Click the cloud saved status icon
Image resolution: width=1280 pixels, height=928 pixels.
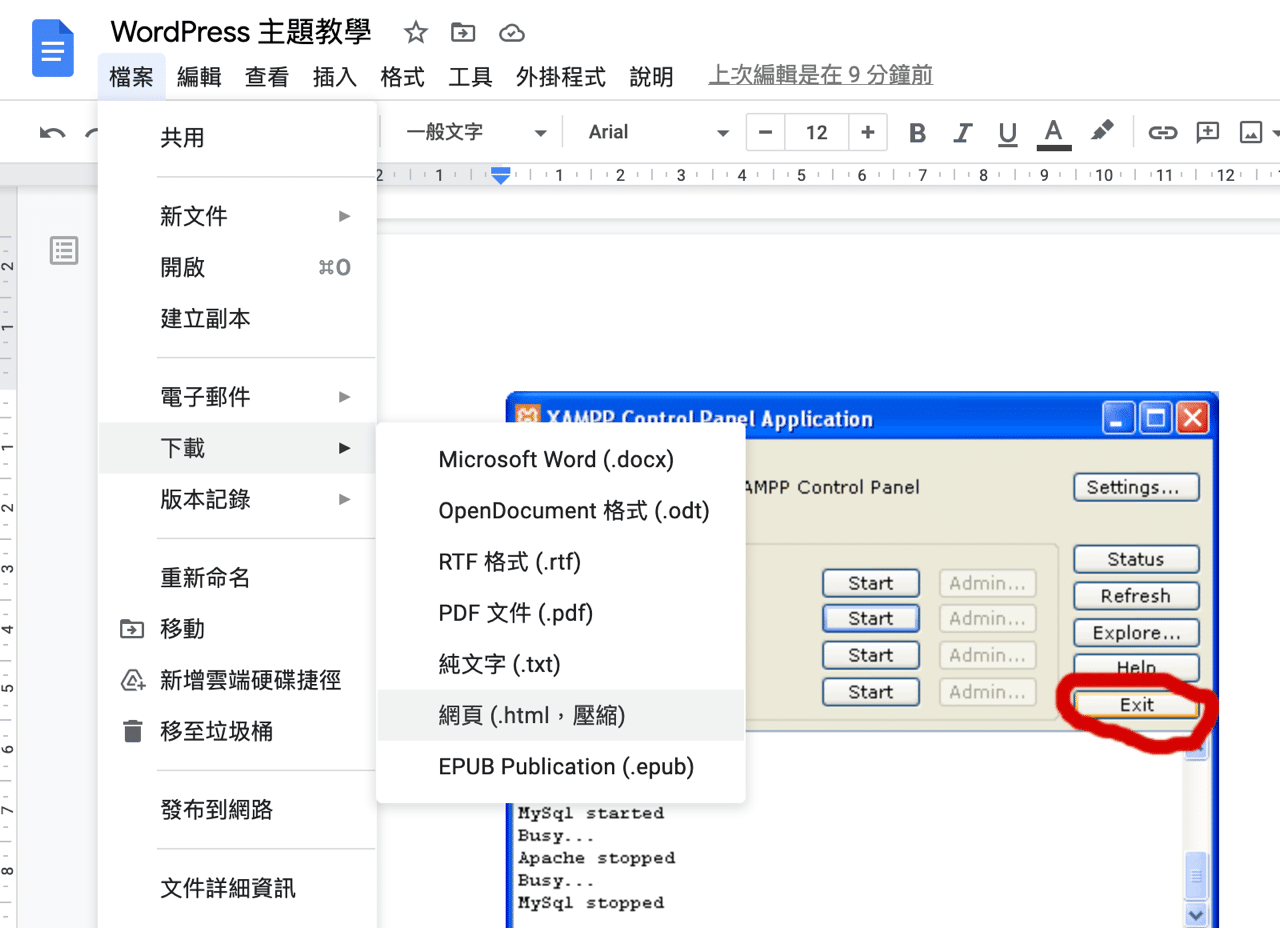tap(512, 33)
